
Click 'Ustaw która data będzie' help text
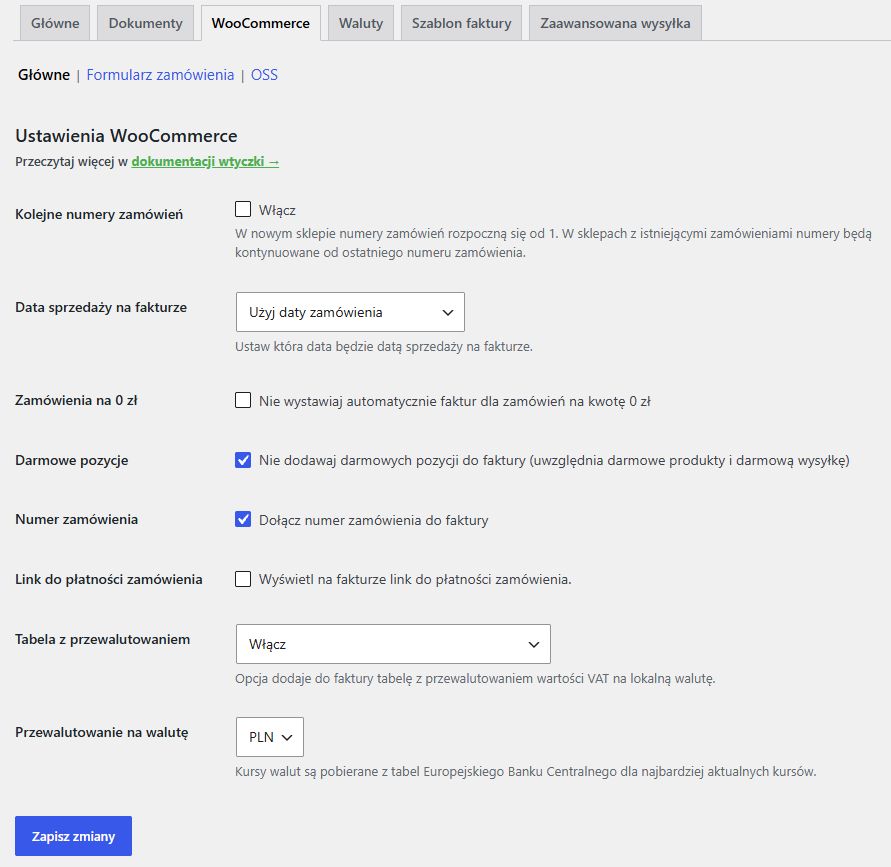[384, 347]
